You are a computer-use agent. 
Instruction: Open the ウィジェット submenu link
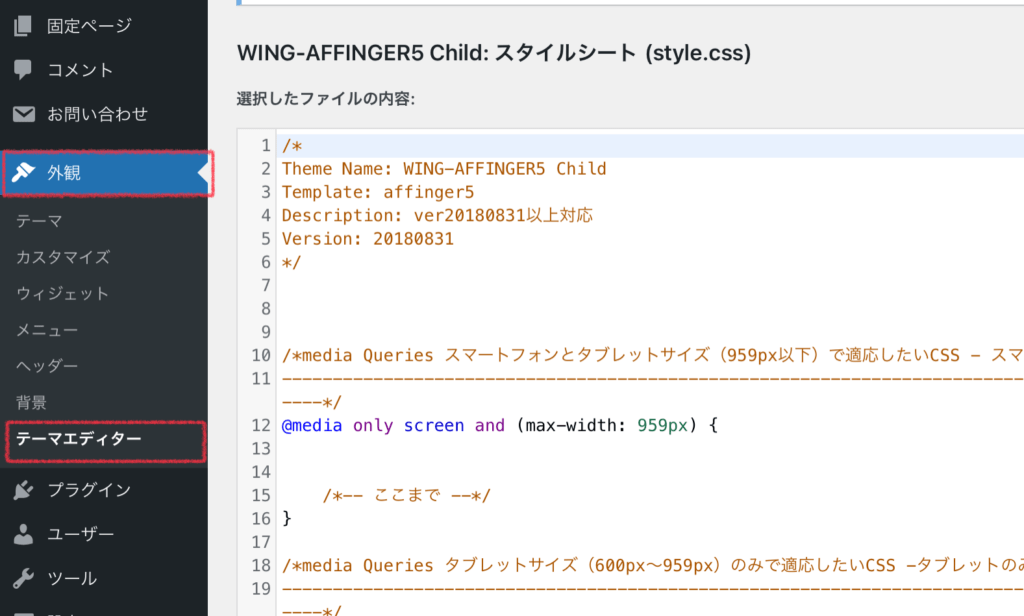point(62,294)
